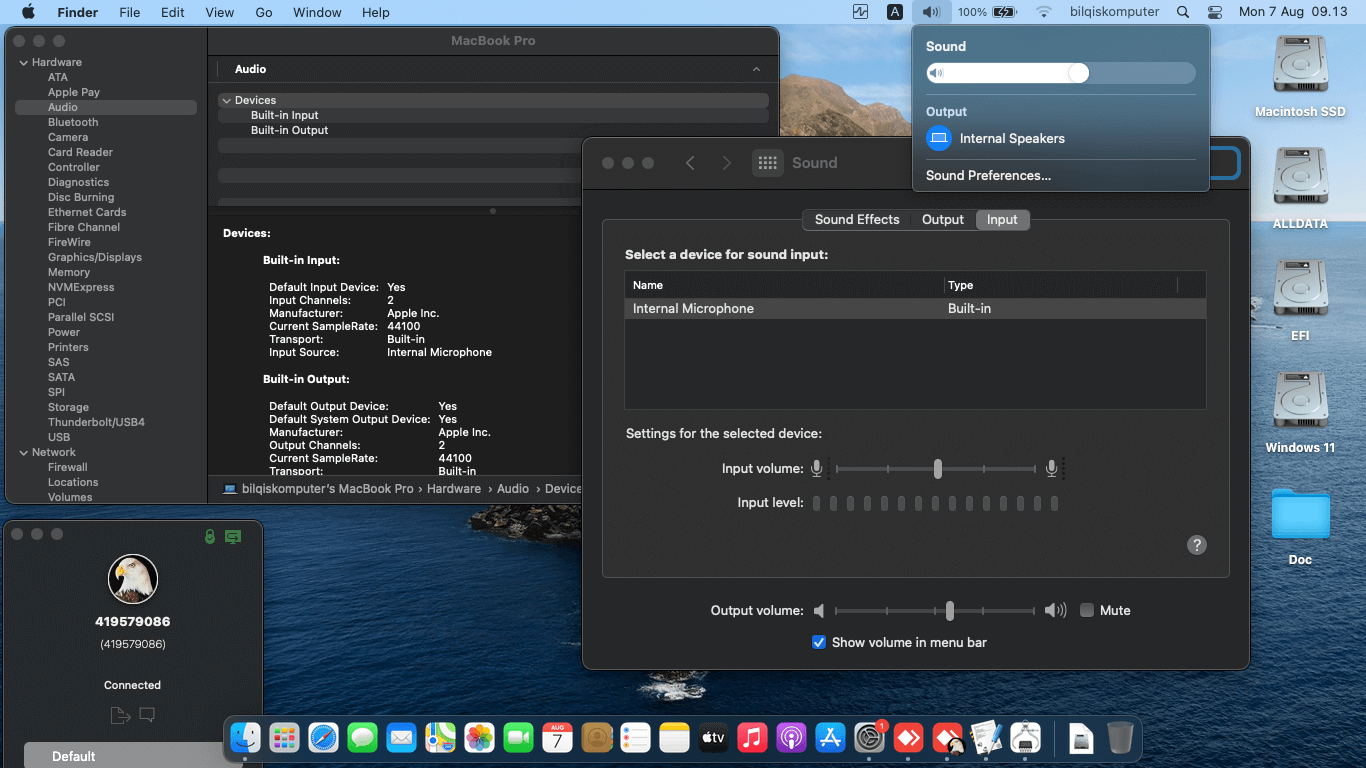Open Photos from the Dock
The width and height of the screenshot is (1366, 768).
480,738
